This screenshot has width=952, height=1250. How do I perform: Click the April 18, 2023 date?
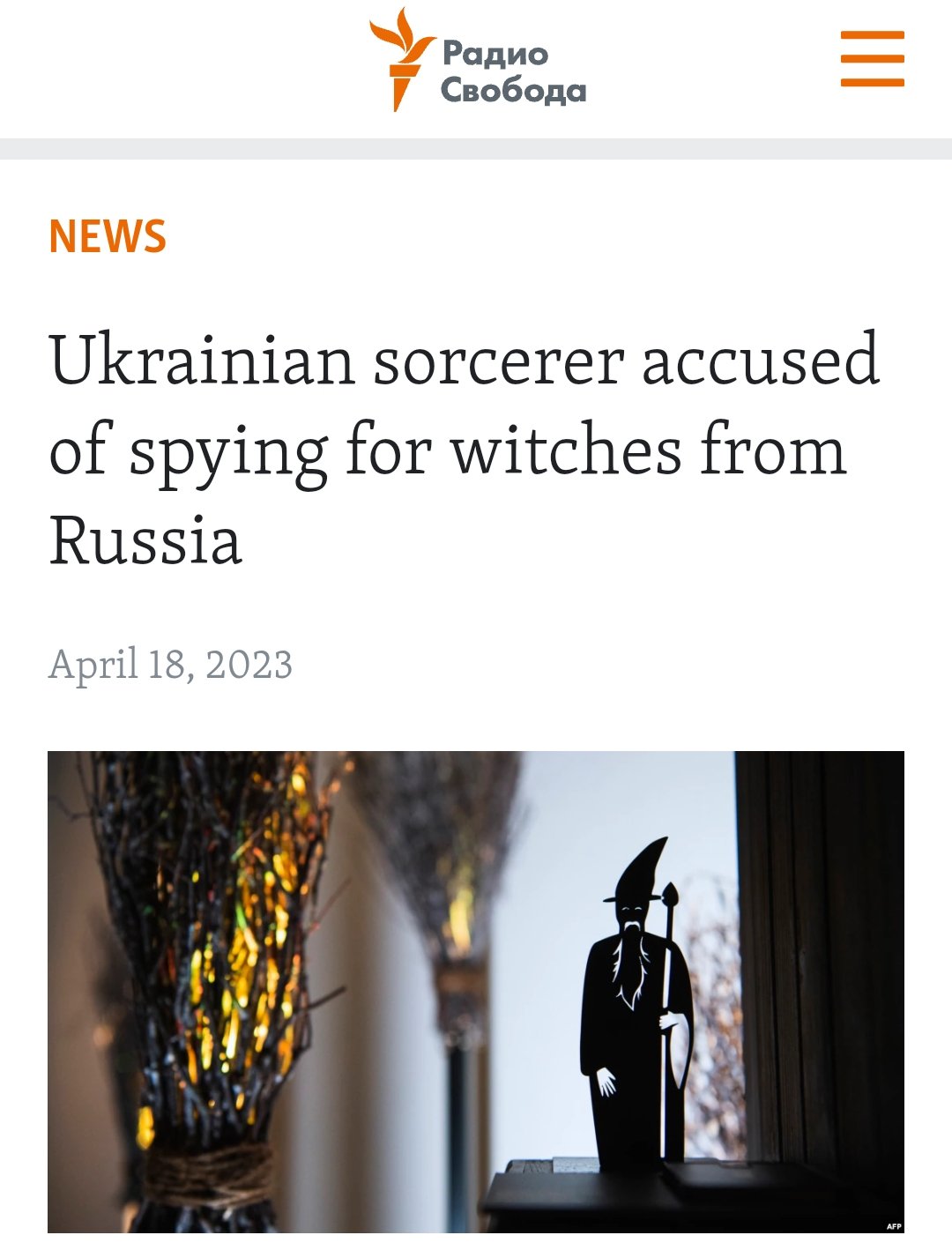170,664
